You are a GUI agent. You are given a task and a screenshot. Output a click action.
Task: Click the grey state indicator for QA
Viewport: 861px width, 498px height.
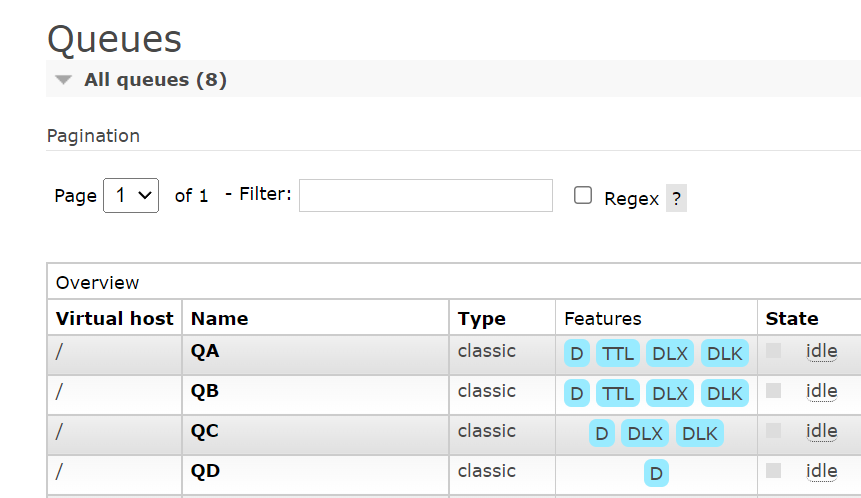pyautogui.click(x=773, y=350)
